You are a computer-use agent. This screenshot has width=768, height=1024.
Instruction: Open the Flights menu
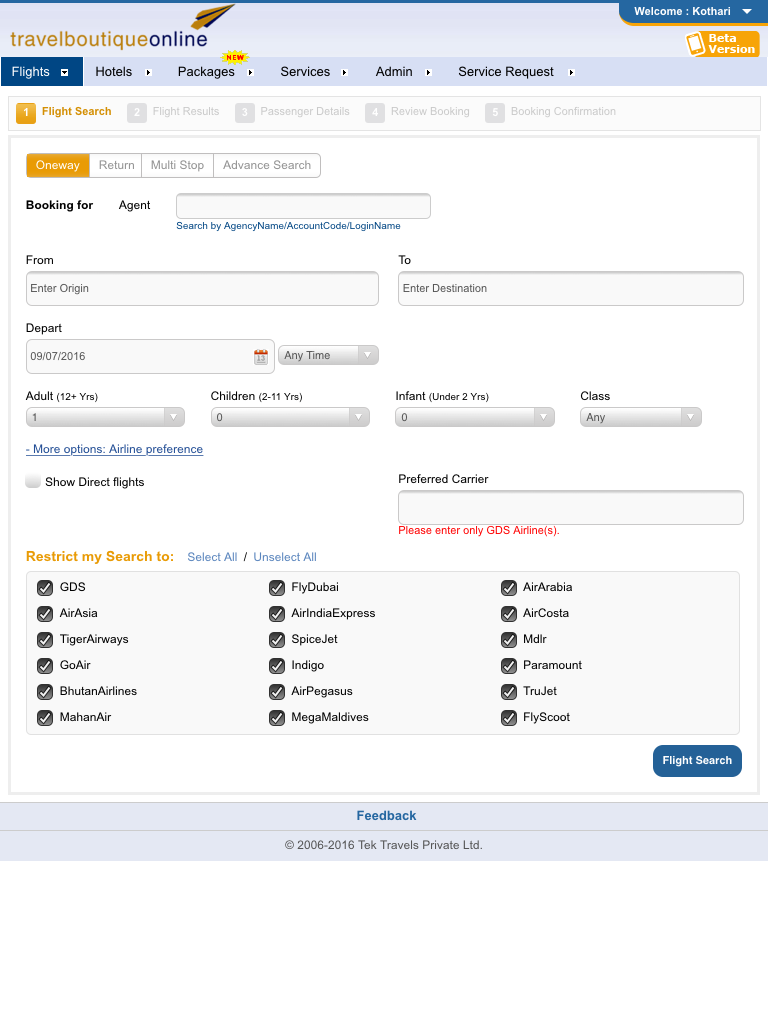point(42,72)
